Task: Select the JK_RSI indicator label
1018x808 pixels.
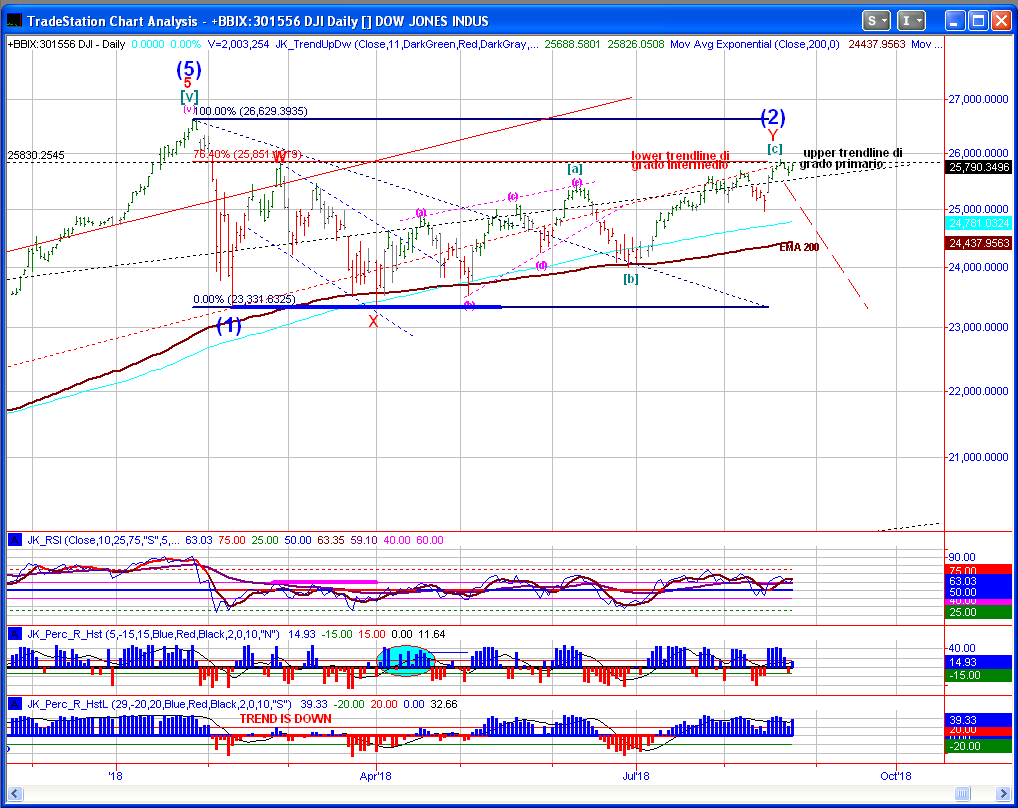Action: (104, 540)
